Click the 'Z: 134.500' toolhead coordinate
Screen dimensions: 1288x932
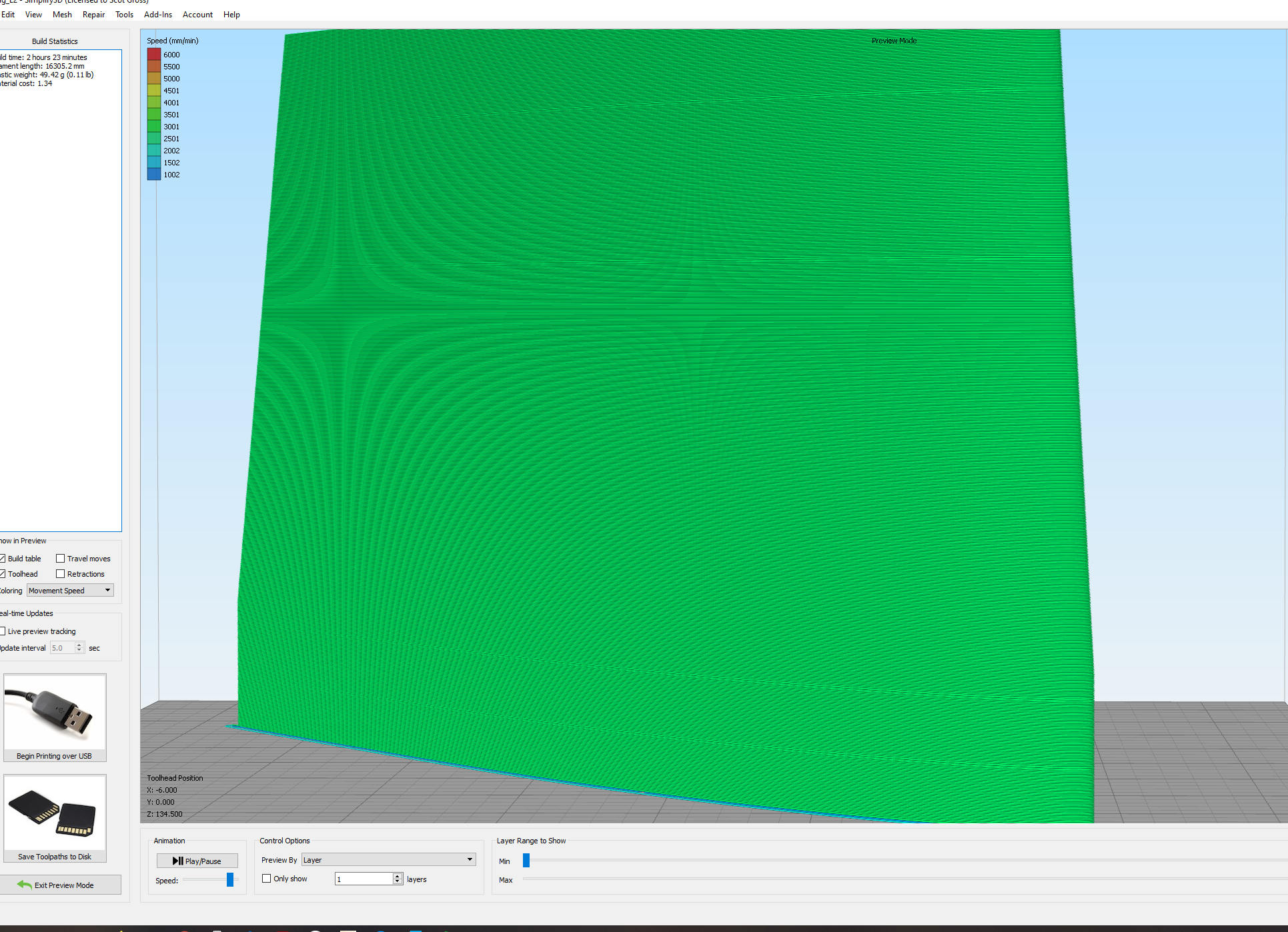pos(165,814)
